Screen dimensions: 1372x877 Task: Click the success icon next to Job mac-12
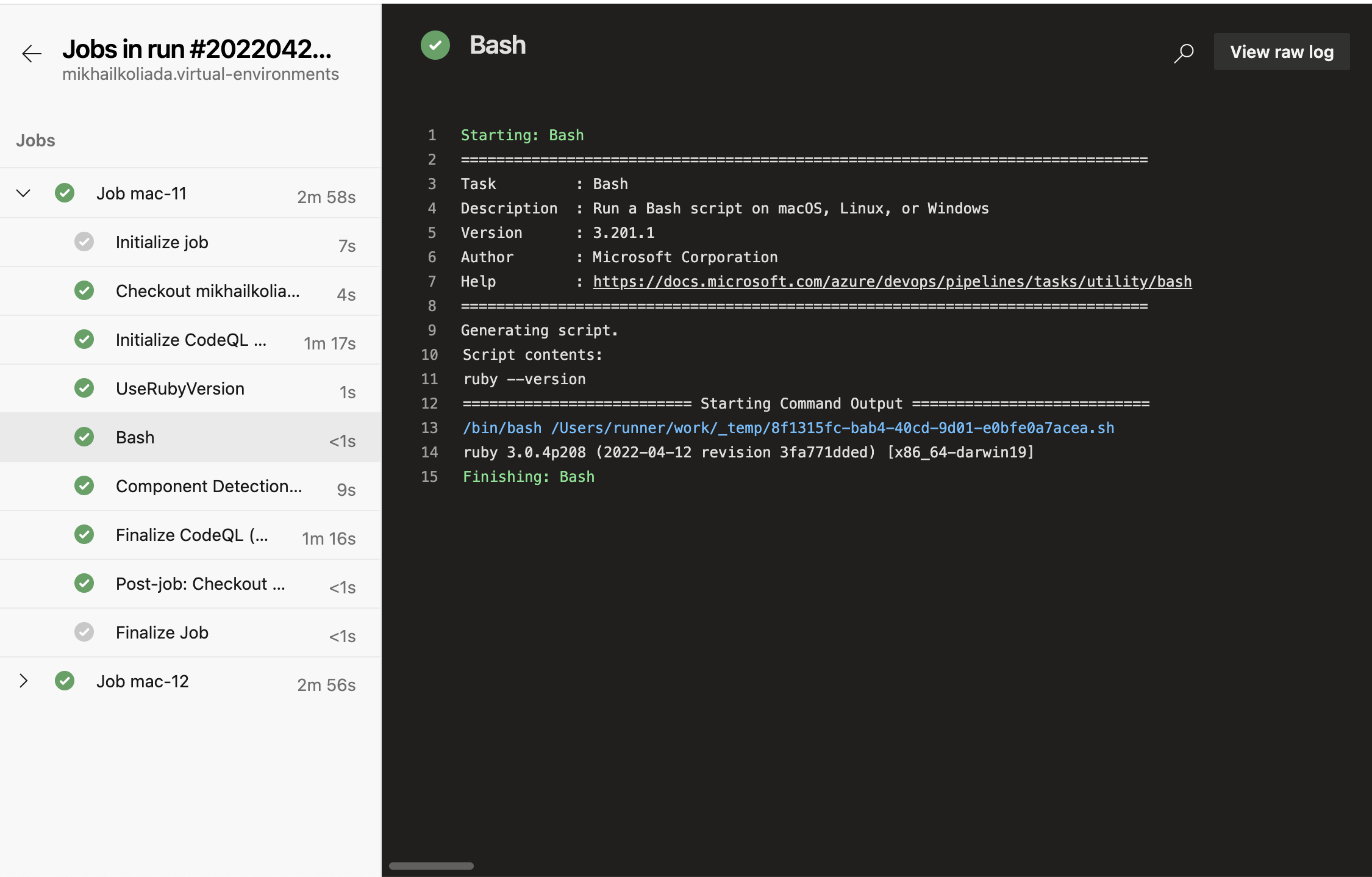64,681
